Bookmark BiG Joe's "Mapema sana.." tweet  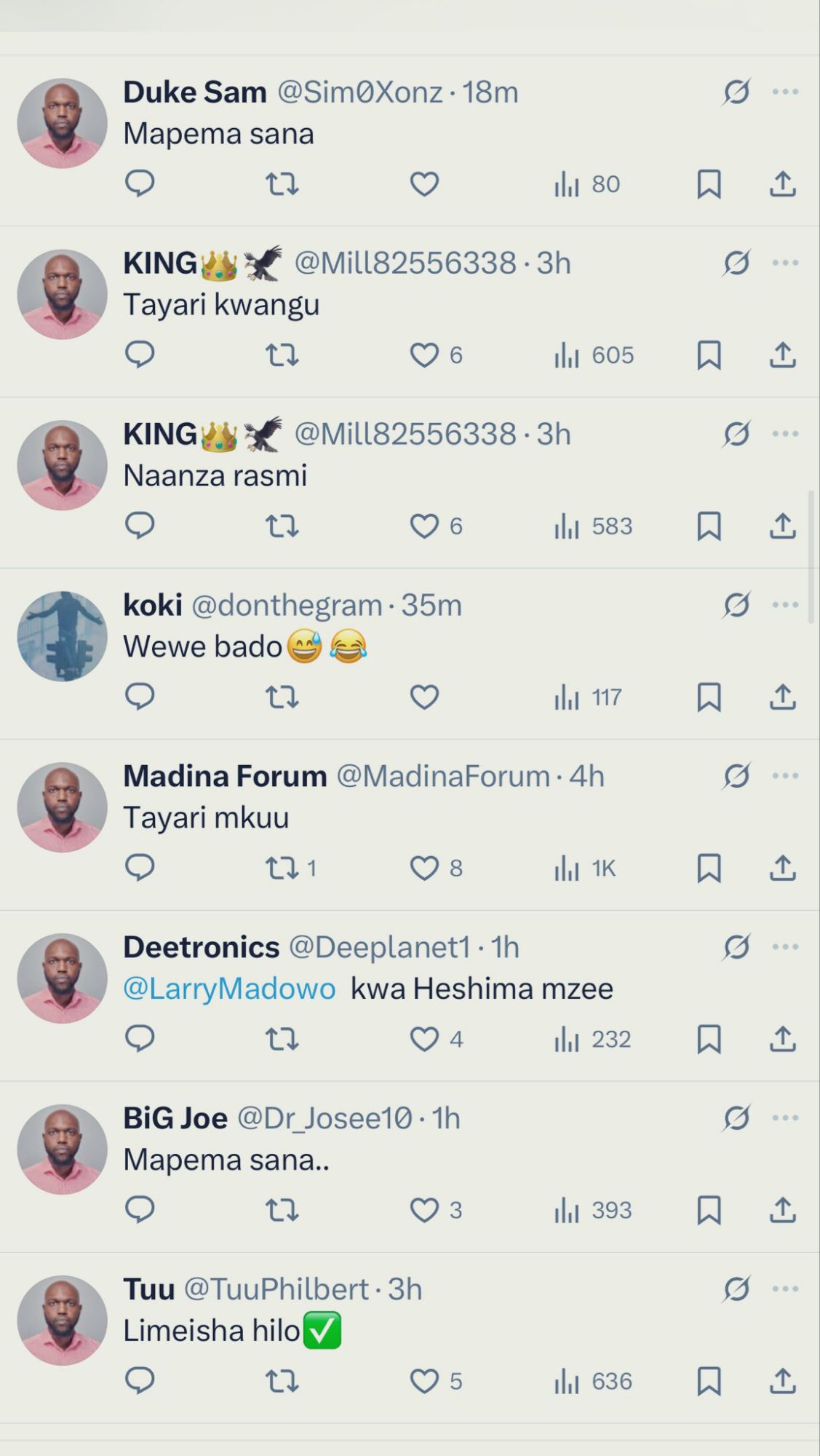coord(709,1210)
